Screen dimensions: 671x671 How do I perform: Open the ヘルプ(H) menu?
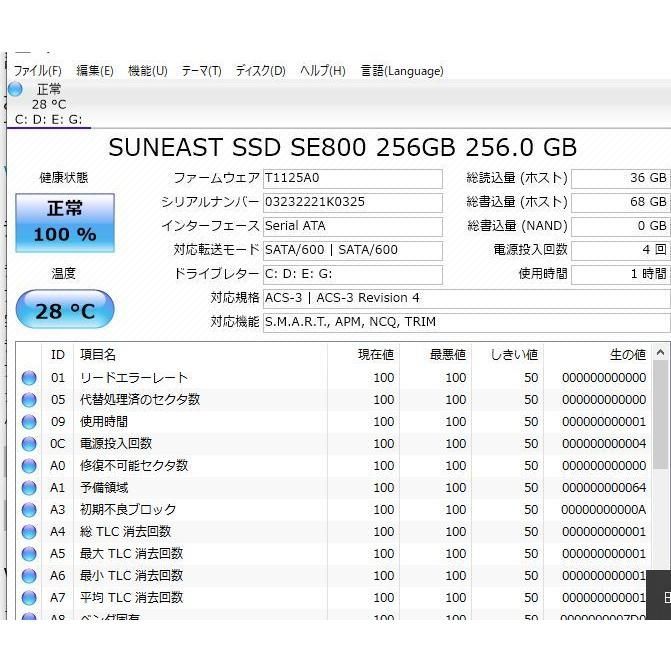(323, 71)
